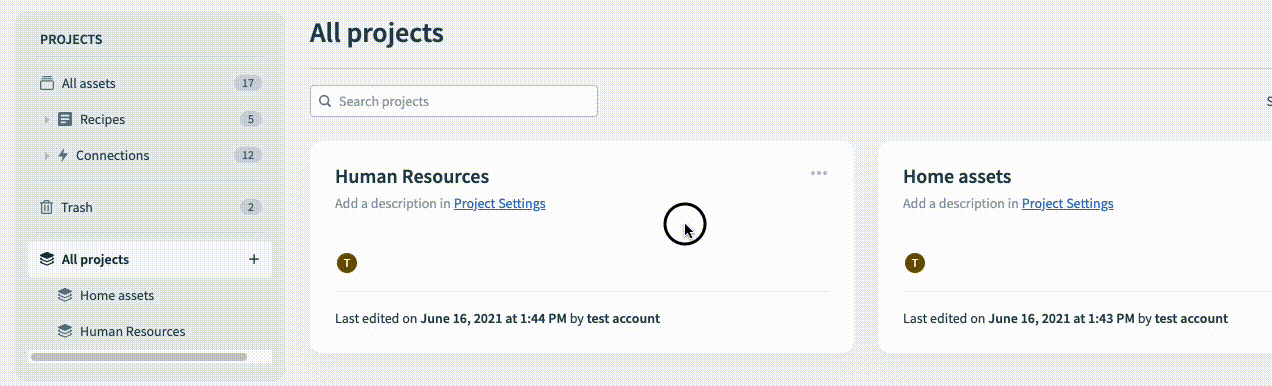Click the Connections lightning bolt icon
Viewport: 1272px width, 386px height.
[63, 155]
